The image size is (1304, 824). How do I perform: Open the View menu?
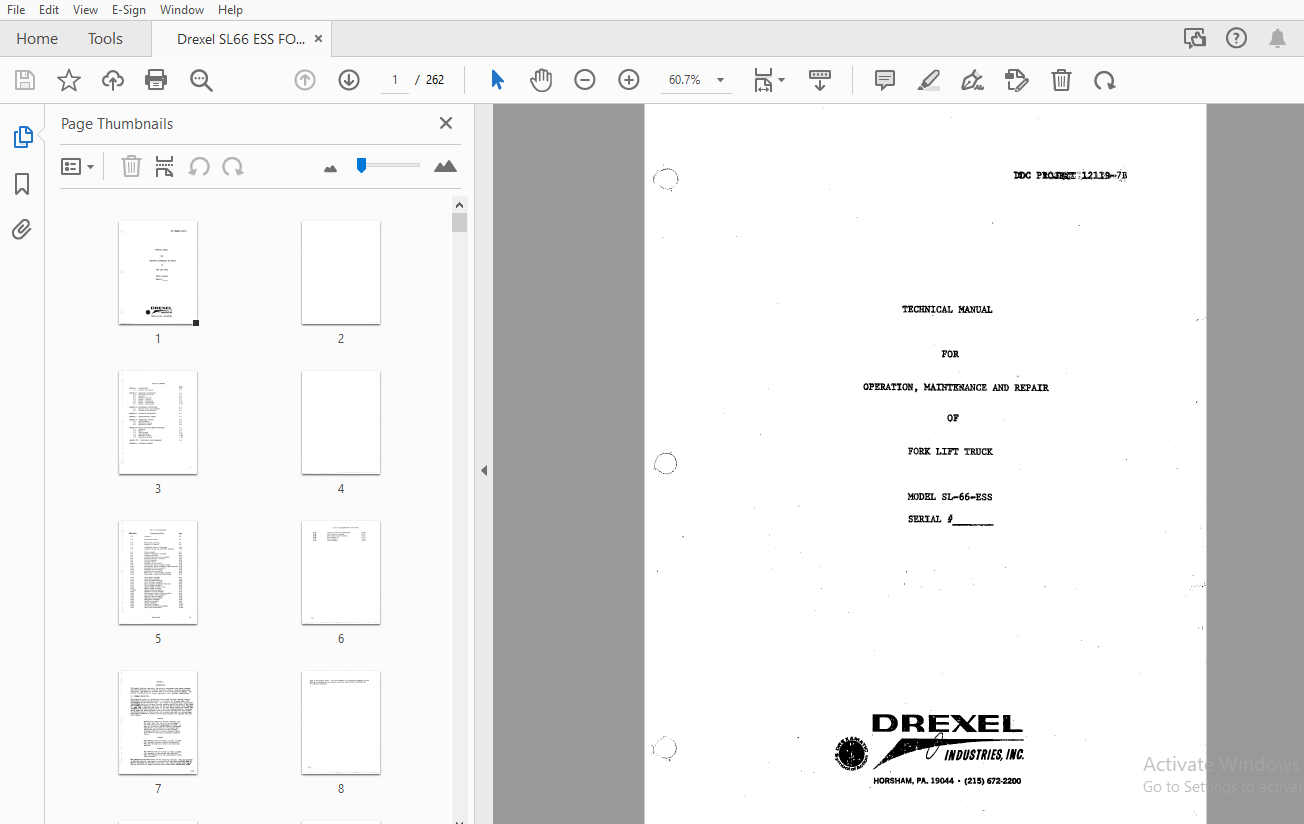86,9
